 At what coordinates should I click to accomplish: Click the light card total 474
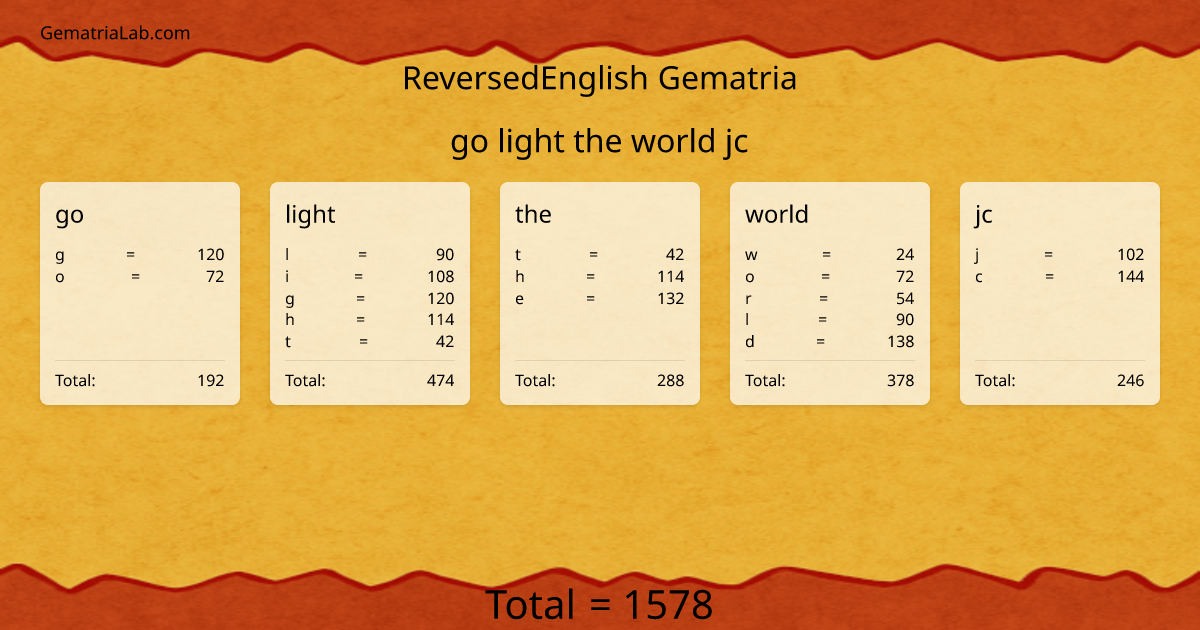[441, 380]
